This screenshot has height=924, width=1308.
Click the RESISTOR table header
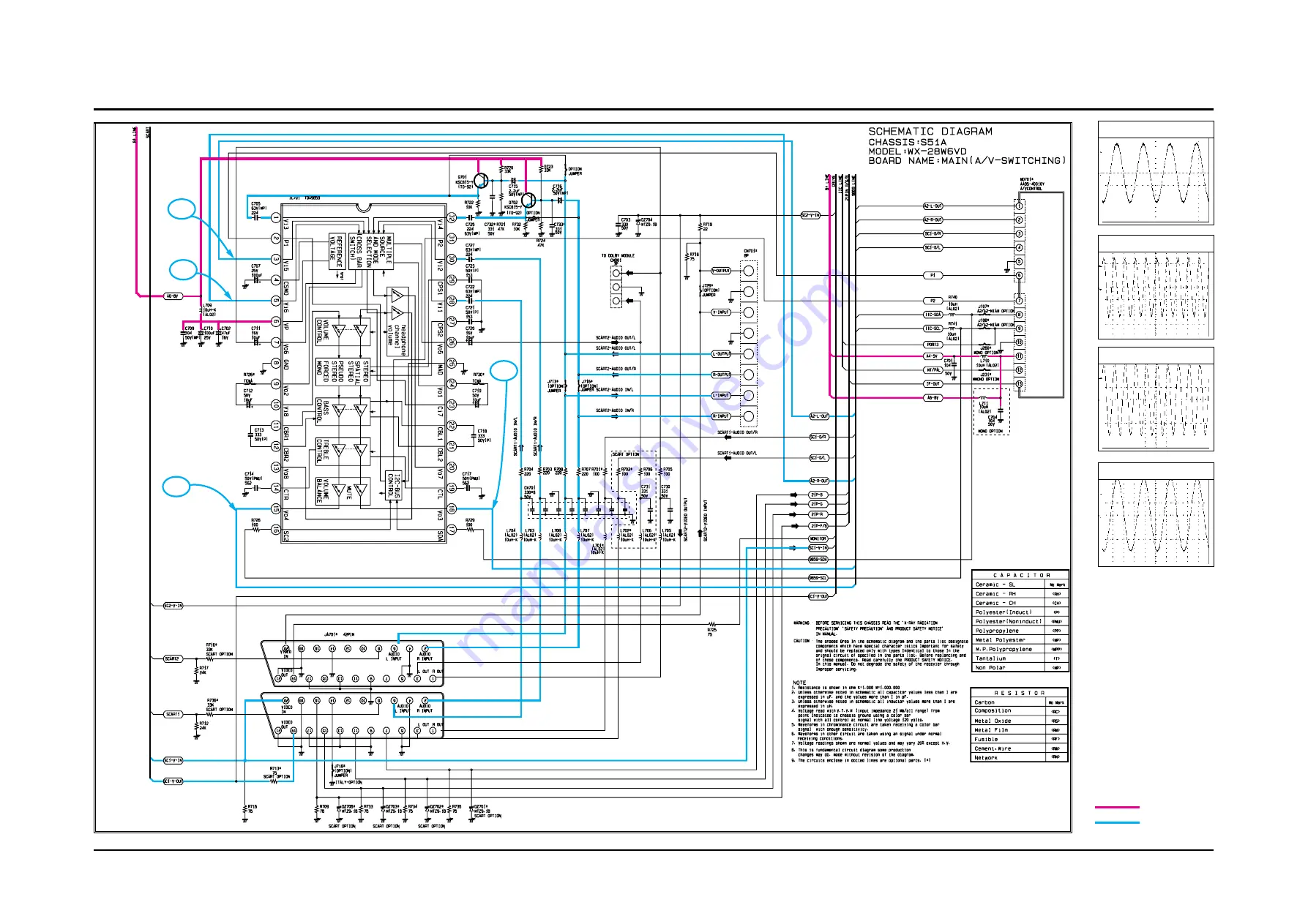point(1020,693)
